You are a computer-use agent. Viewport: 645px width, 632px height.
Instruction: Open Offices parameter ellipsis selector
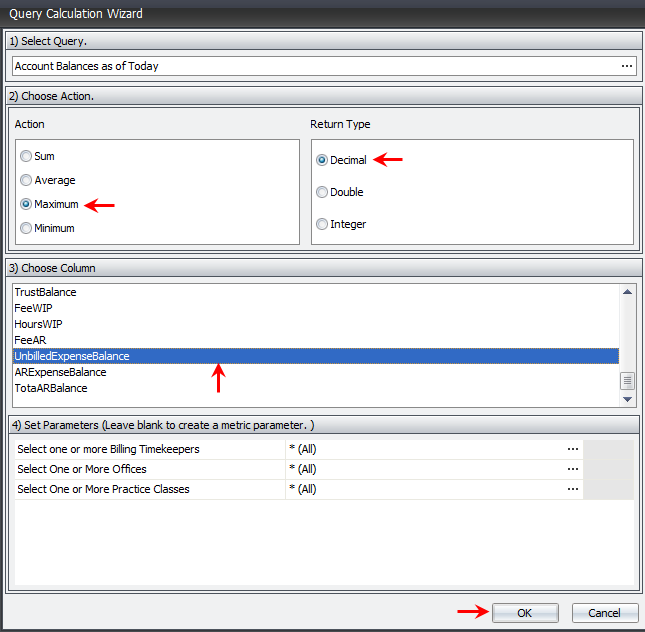pos(572,469)
